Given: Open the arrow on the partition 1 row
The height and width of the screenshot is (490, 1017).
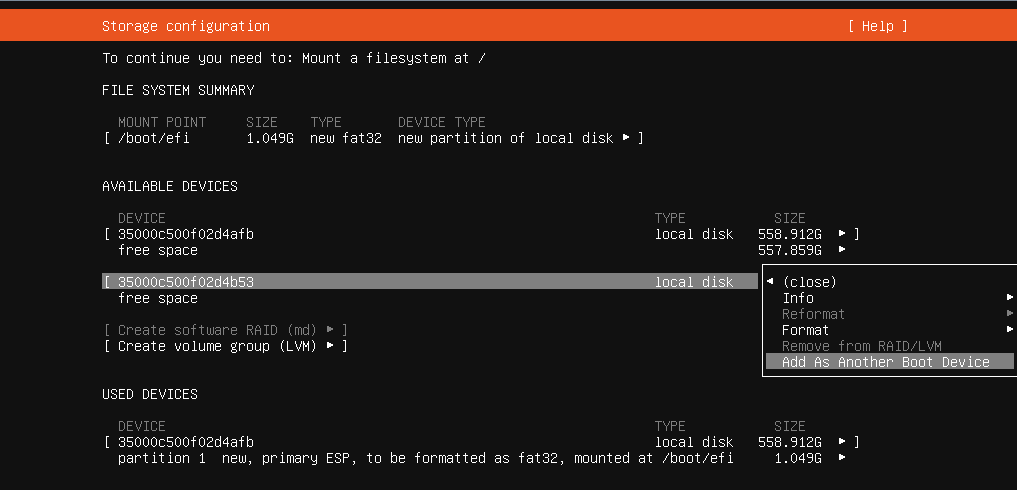Looking at the screenshot, I should click(x=842, y=458).
